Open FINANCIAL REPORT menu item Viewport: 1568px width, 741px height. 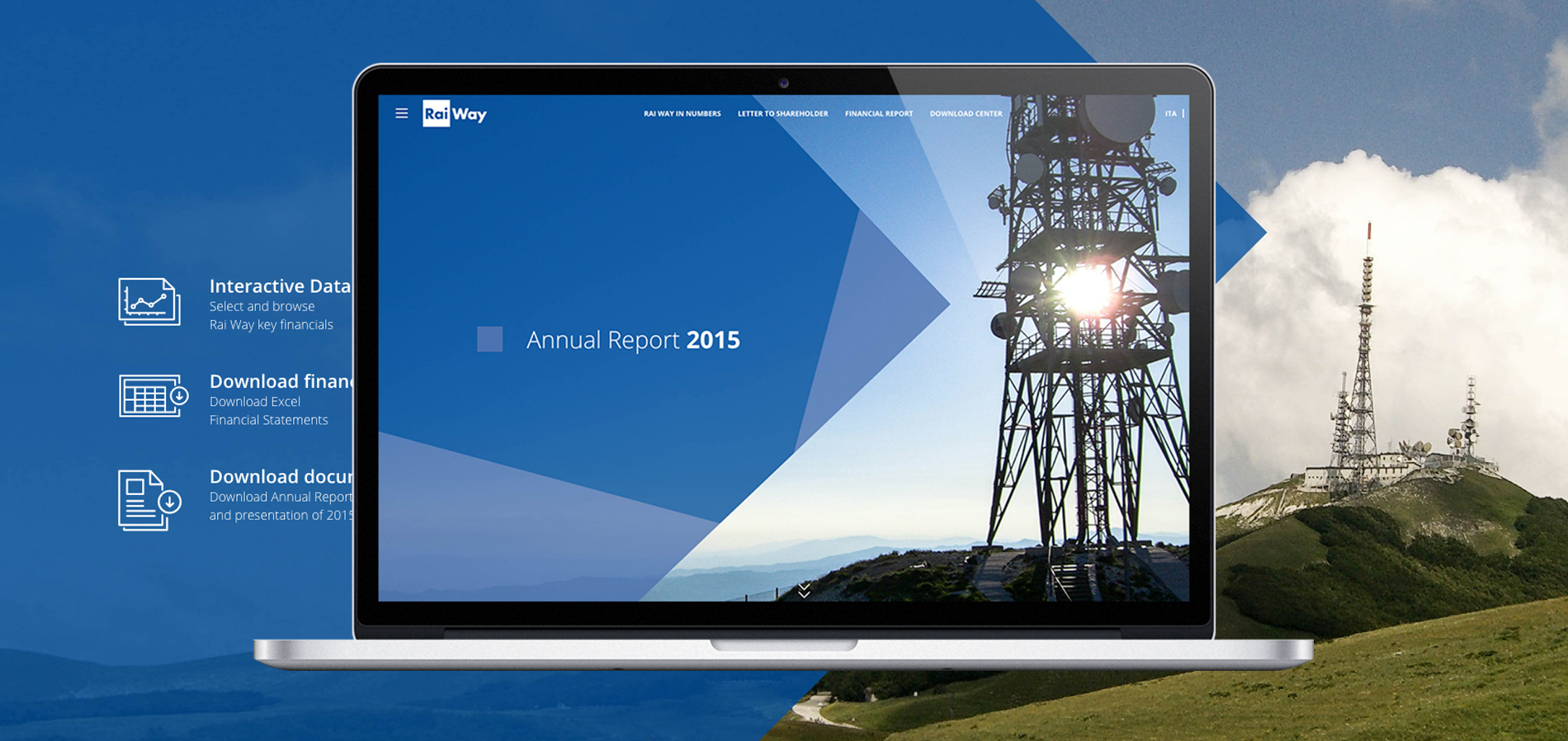879,114
